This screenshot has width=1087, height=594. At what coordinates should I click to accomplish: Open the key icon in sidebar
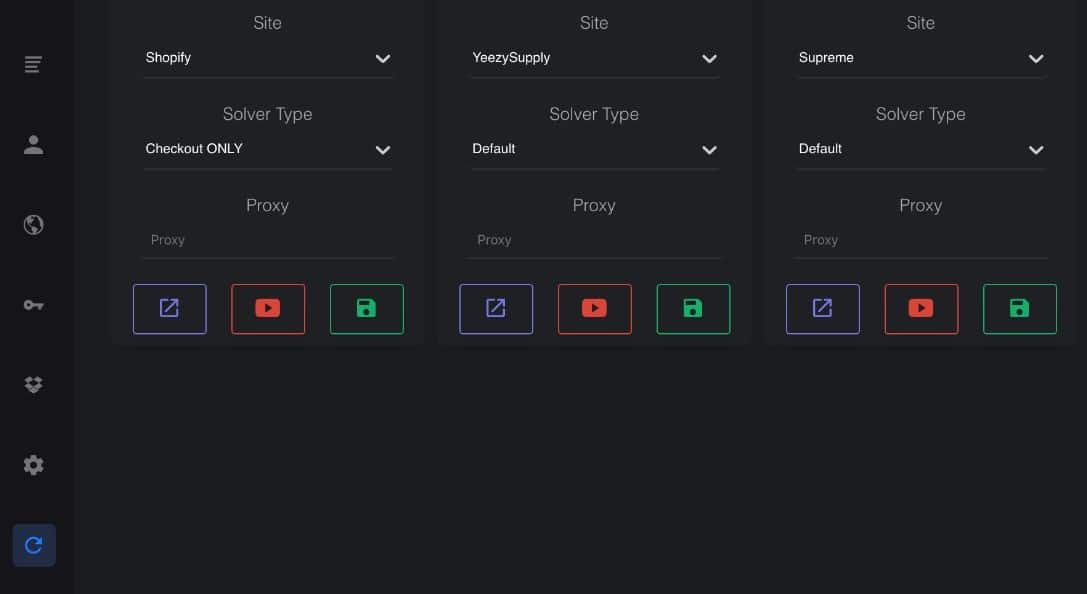pyautogui.click(x=33, y=305)
